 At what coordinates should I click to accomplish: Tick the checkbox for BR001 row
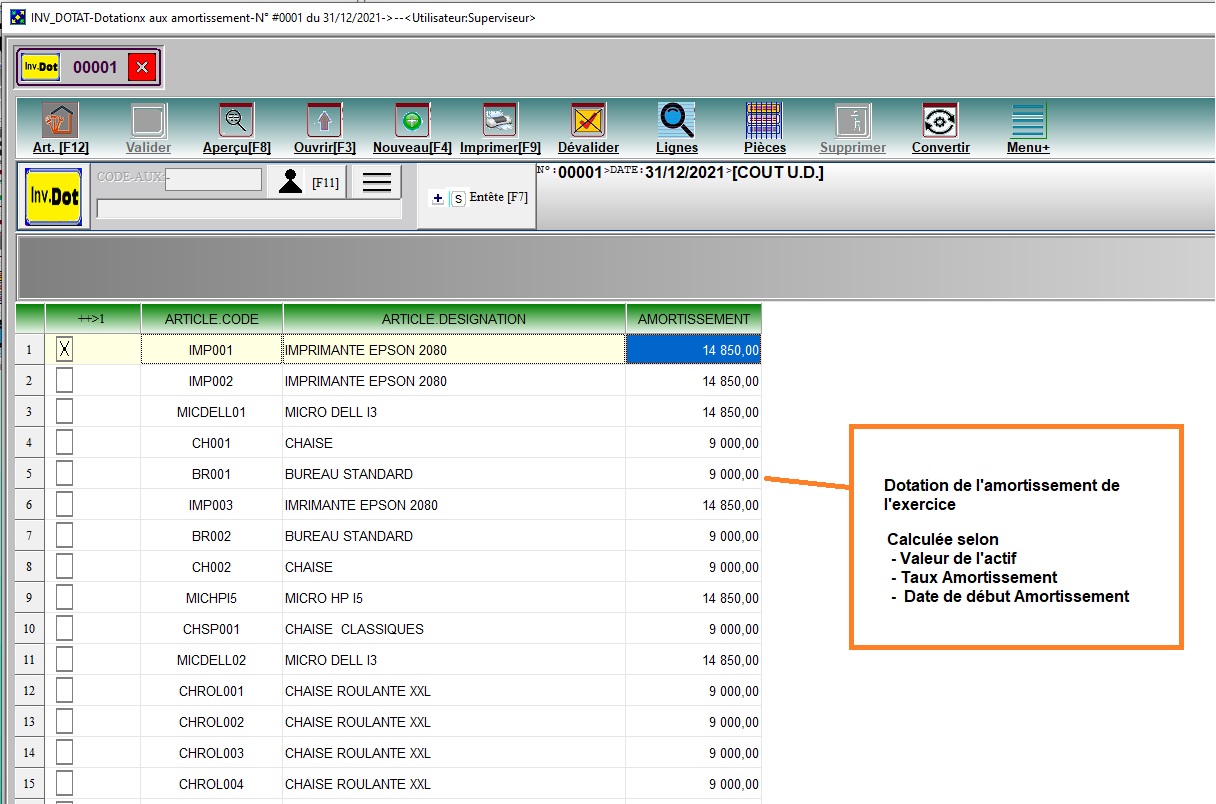(x=64, y=474)
